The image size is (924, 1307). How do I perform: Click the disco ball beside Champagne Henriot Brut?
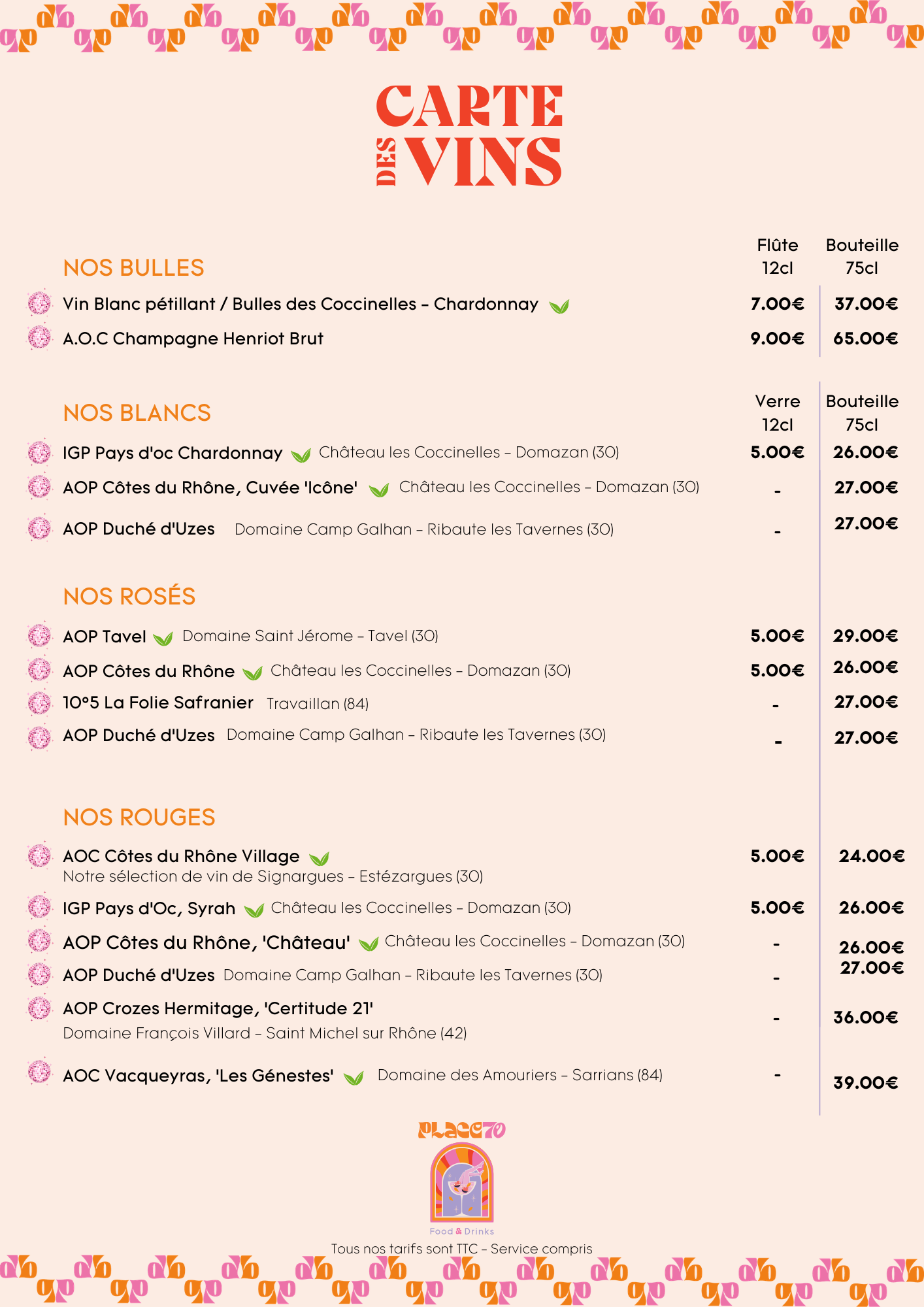pos(39,337)
